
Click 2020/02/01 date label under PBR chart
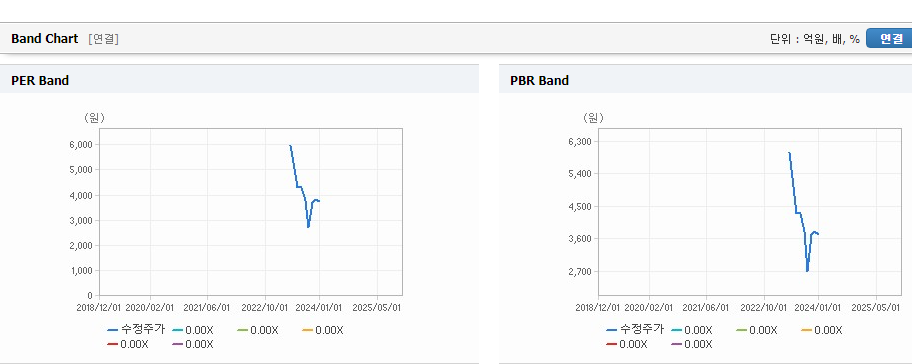coord(650,307)
